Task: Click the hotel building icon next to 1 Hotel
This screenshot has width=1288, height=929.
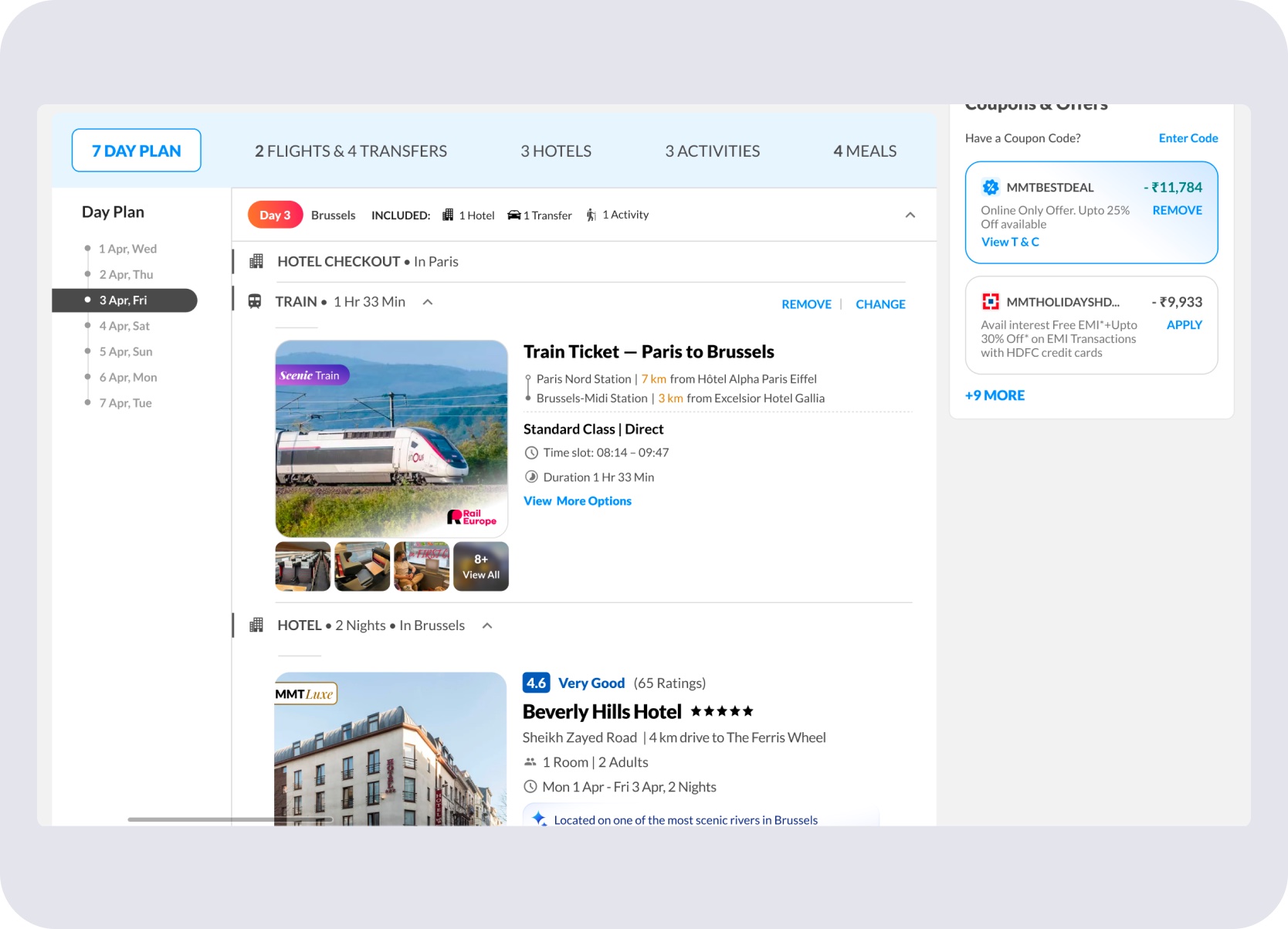Action: pos(448,215)
